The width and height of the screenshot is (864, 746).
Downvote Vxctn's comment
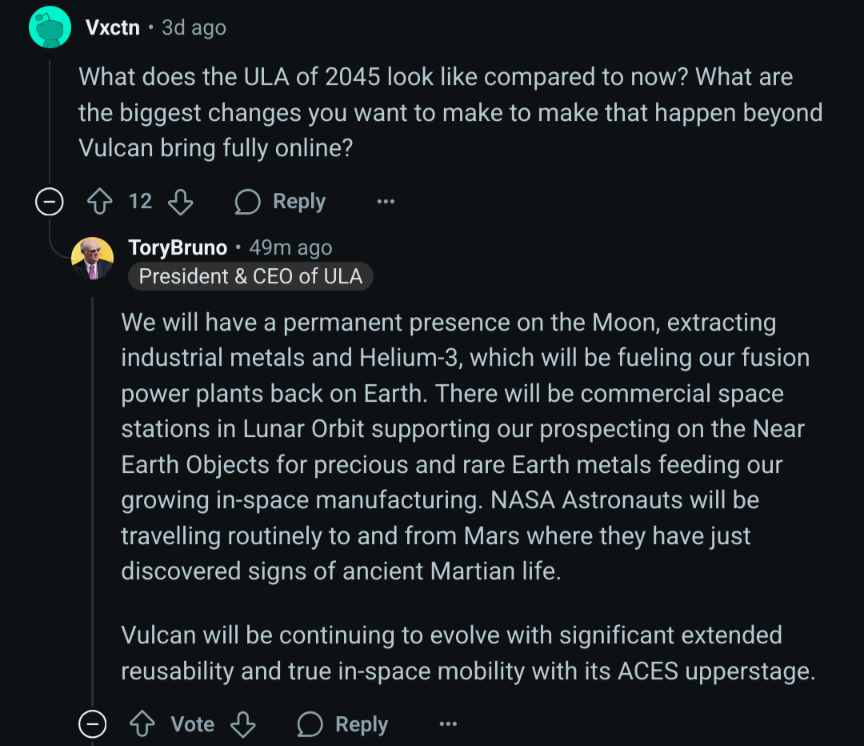coord(180,202)
